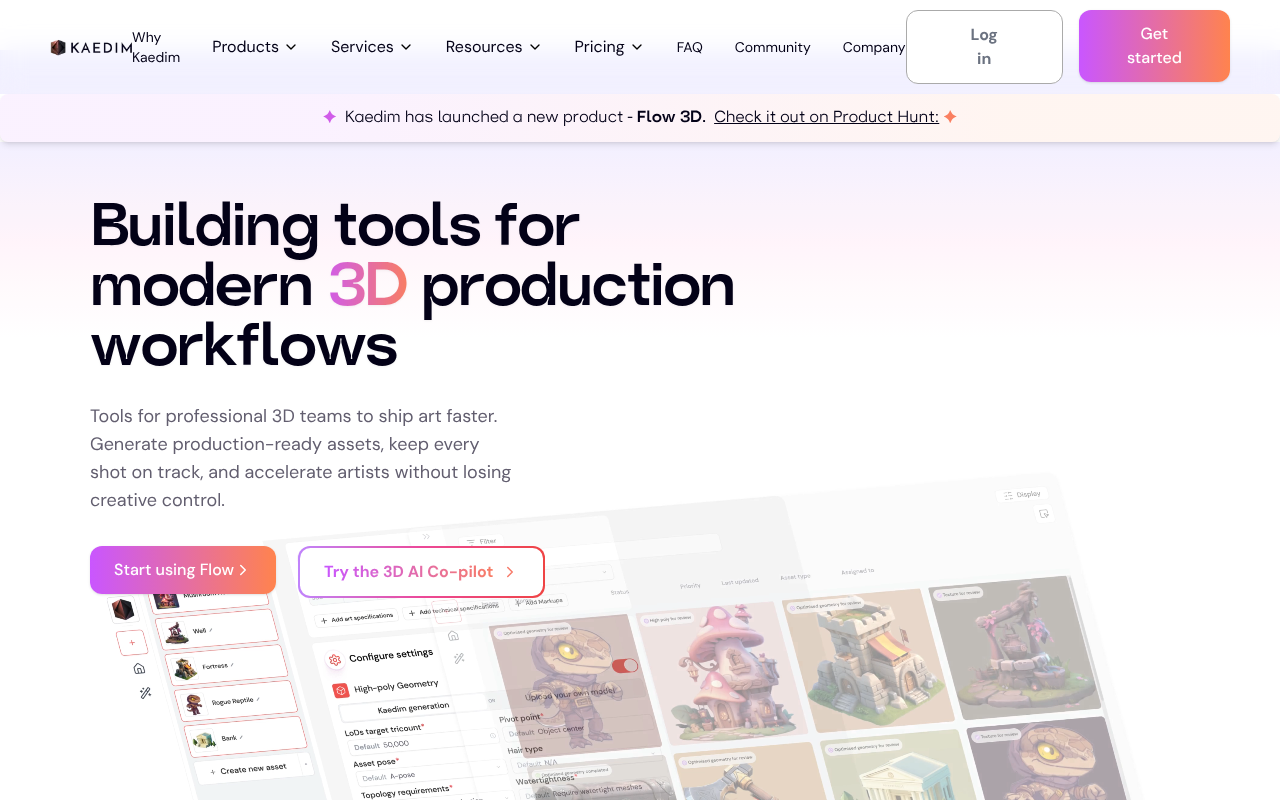Screen dimensions: 1280x800
Task: Toggle the red switch on the reptile card
Action: (x=625, y=666)
